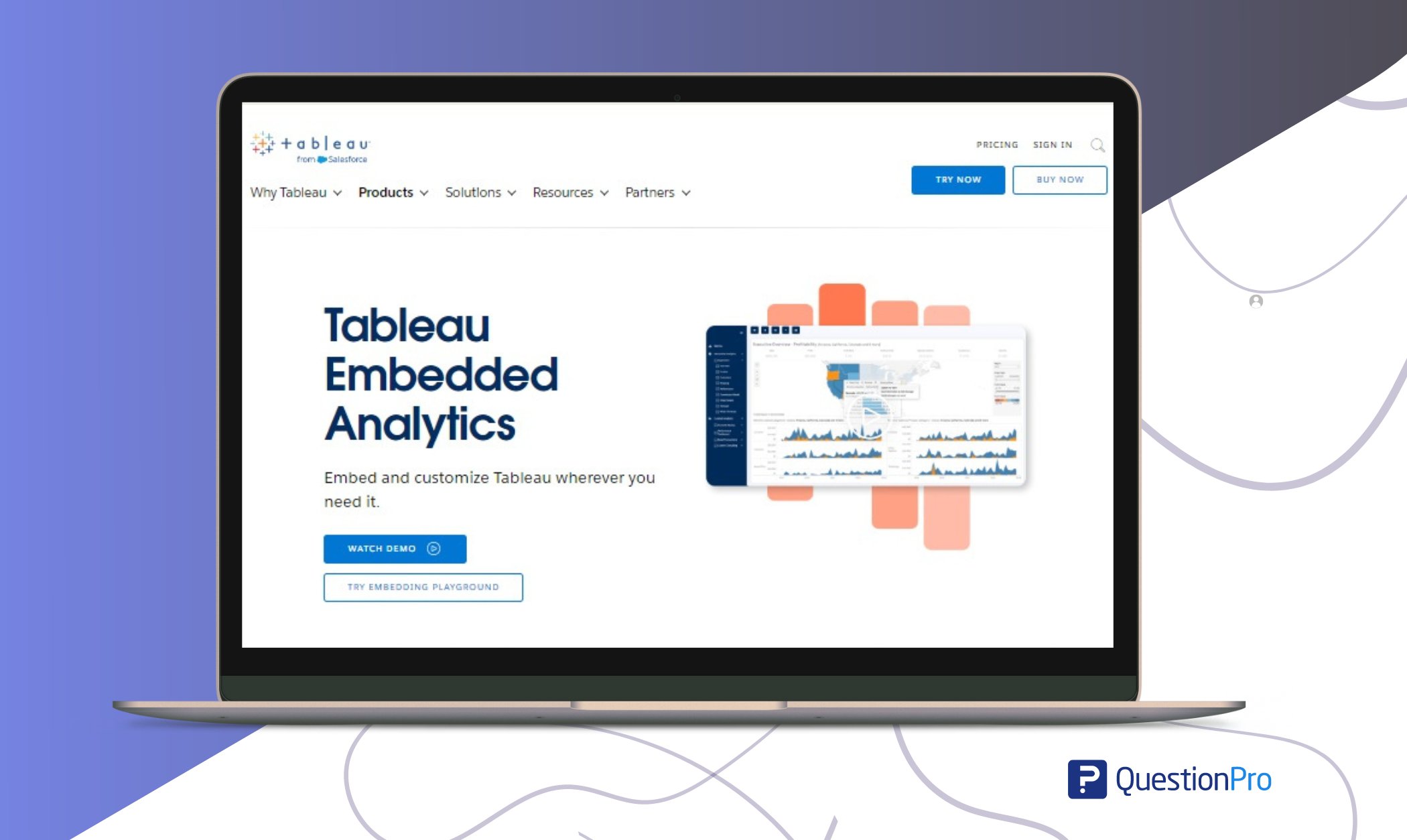Click the Watch Demo play icon
This screenshot has height=840, width=1407.
[435, 548]
